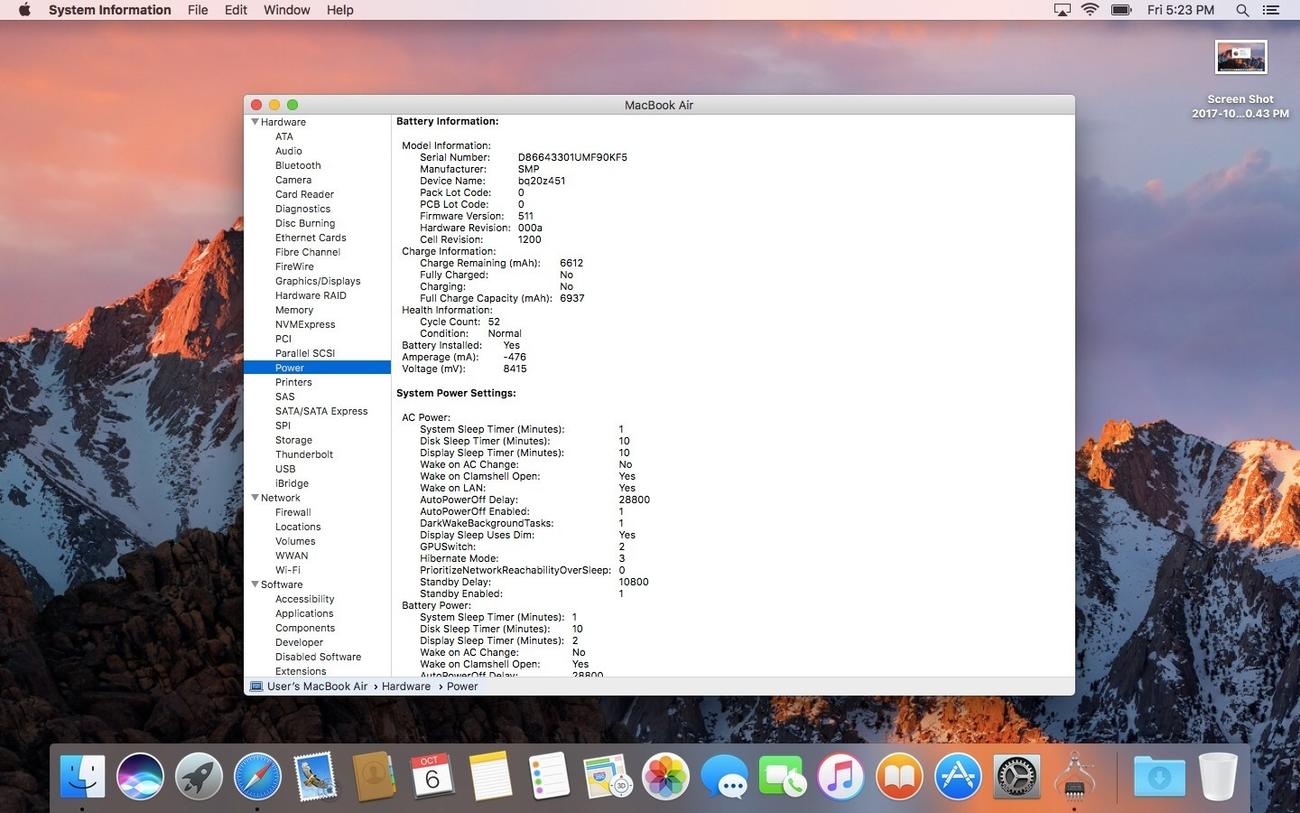This screenshot has width=1300, height=813.
Task: Collapse the Hardware section triangle
Action: coord(255,122)
